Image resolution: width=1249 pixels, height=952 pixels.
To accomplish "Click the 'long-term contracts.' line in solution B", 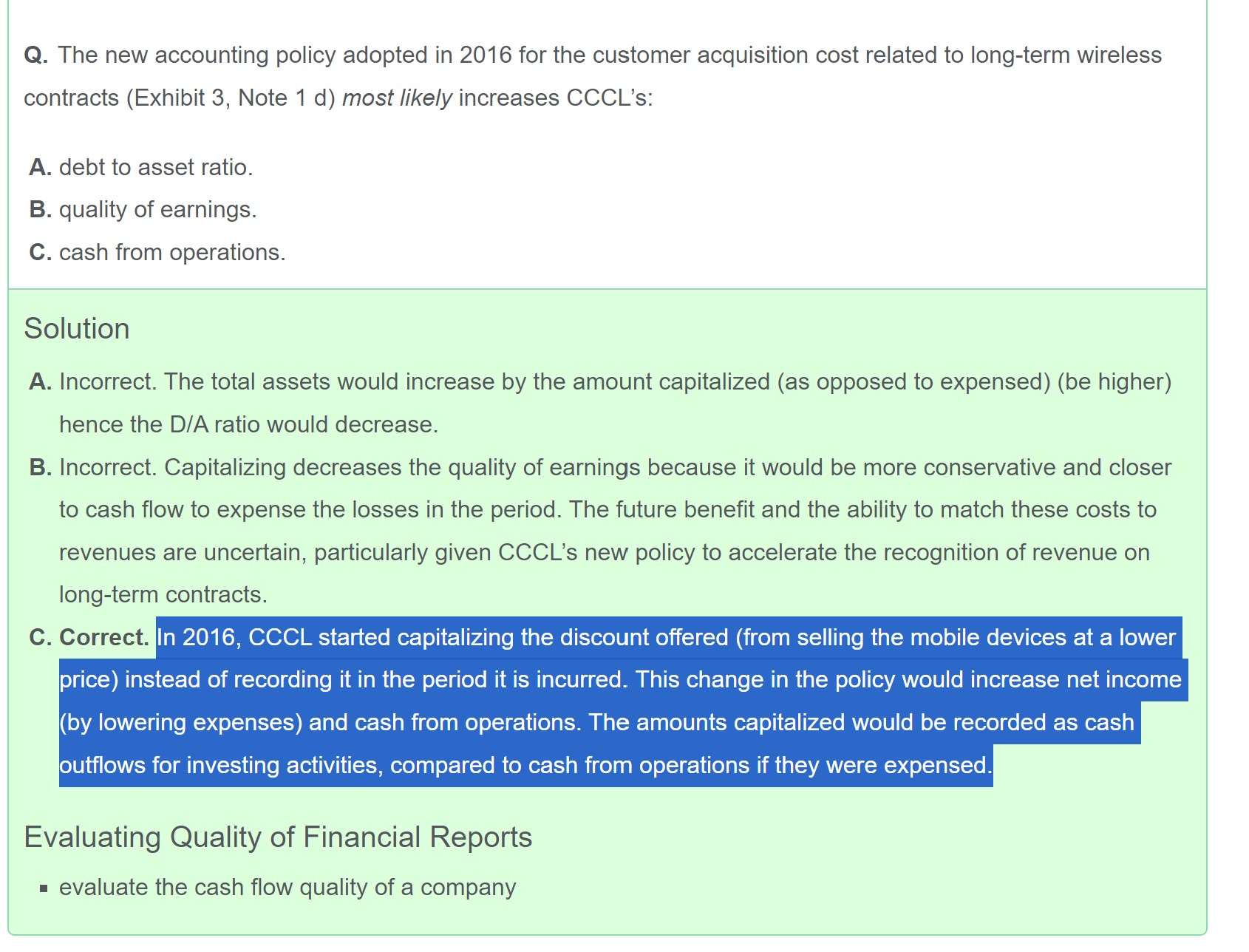I will click(163, 594).
